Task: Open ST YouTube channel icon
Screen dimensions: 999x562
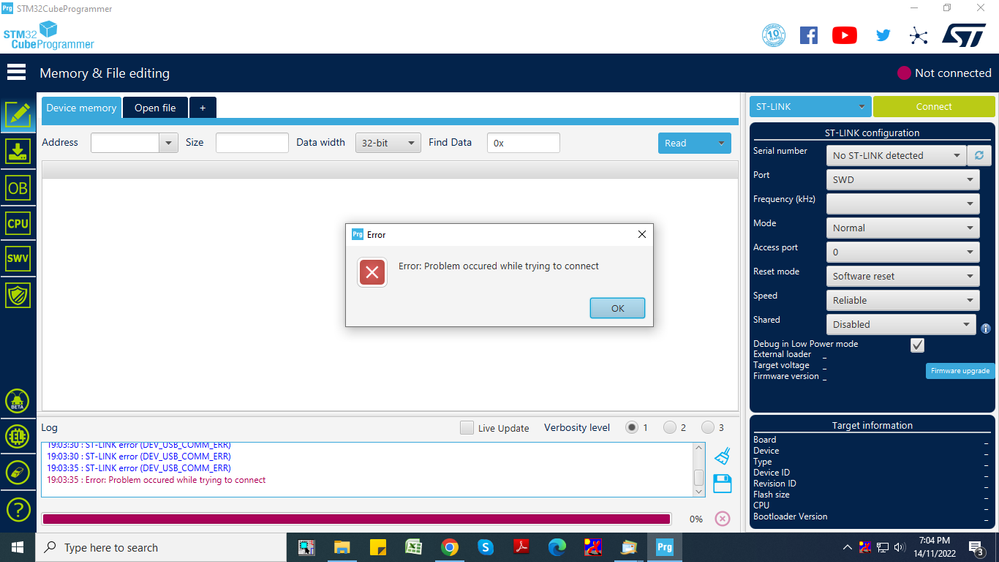Action: click(x=844, y=35)
